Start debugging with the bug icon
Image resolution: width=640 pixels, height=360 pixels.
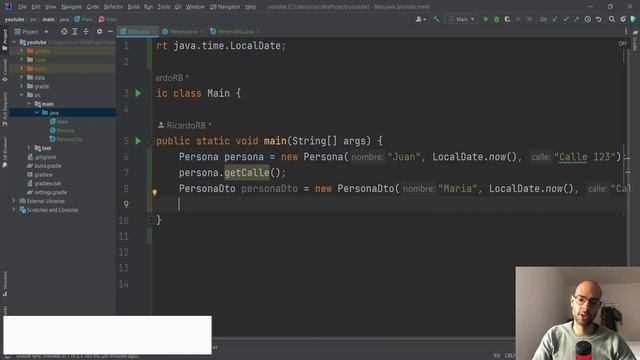tap(496, 19)
